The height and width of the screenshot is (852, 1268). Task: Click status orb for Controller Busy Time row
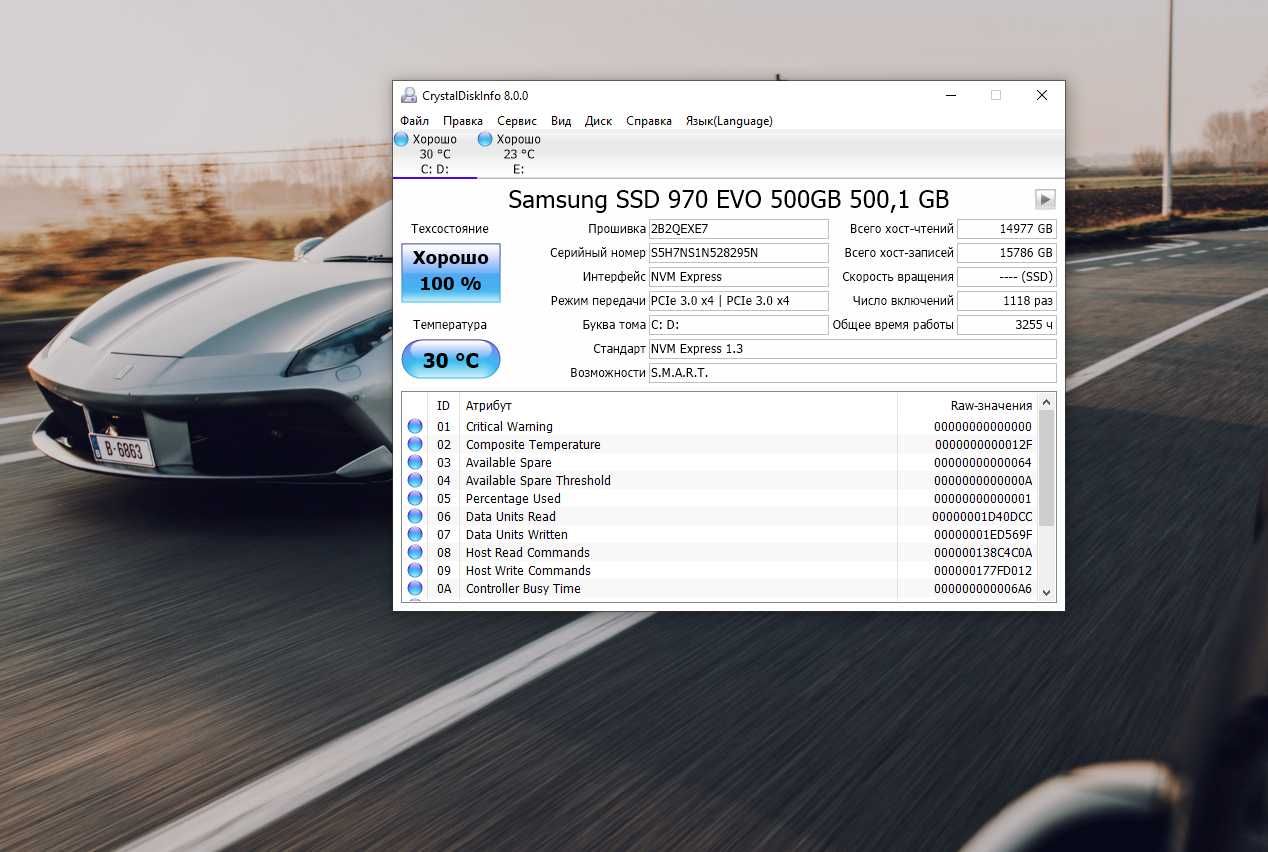click(x=415, y=589)
